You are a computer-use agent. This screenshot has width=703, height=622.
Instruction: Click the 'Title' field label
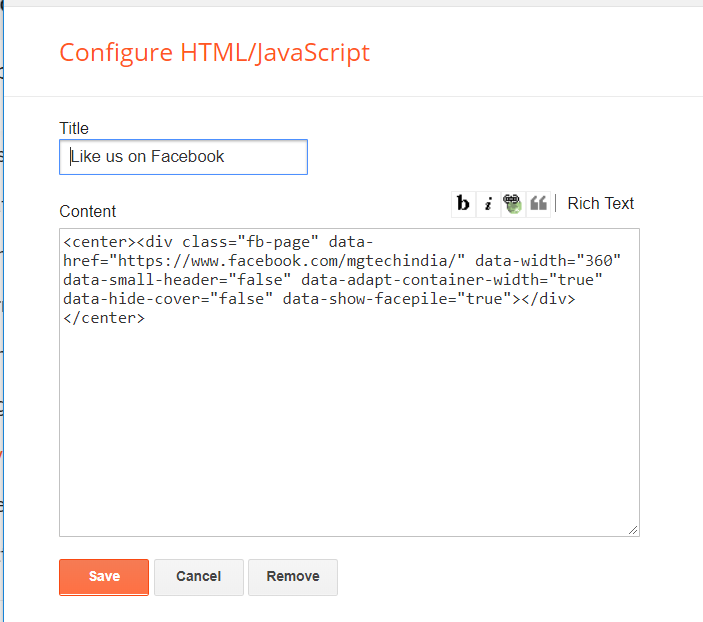(x=74, y=128)
